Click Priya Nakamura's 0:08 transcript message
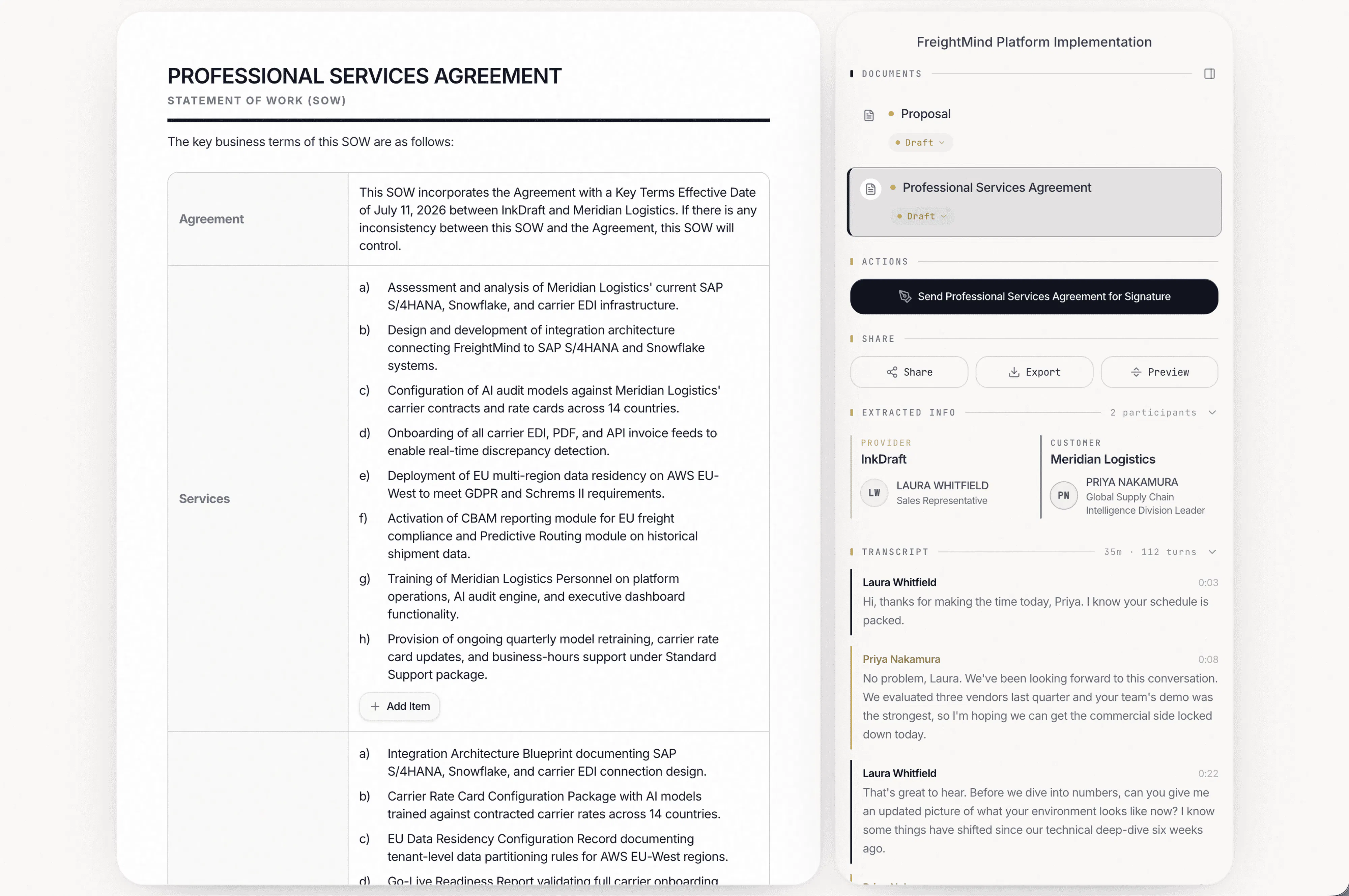The width and height of the screenshot is (1349, 896). [x=1034, y=697]
